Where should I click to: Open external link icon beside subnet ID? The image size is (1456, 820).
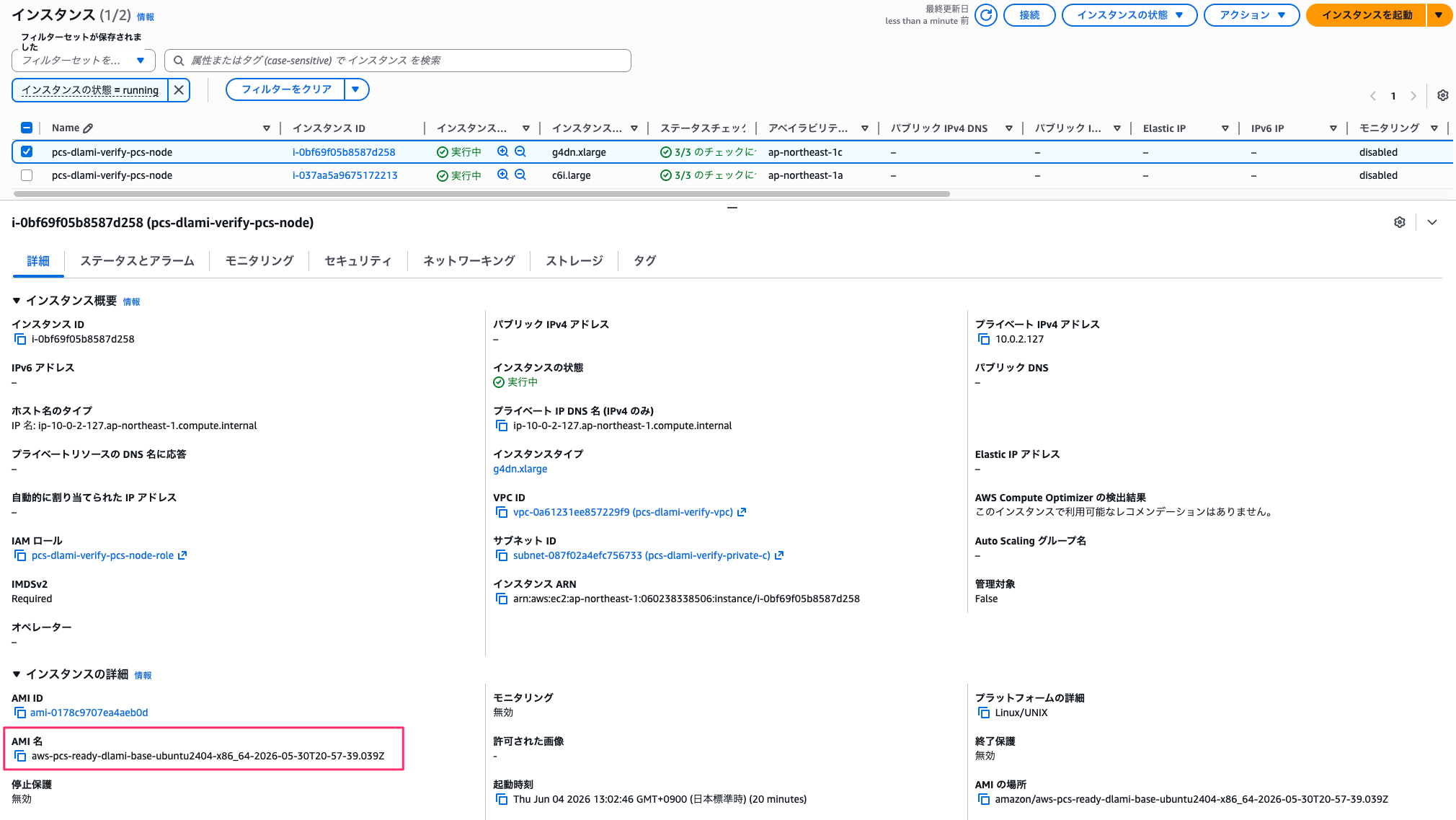tap(779, 555)
